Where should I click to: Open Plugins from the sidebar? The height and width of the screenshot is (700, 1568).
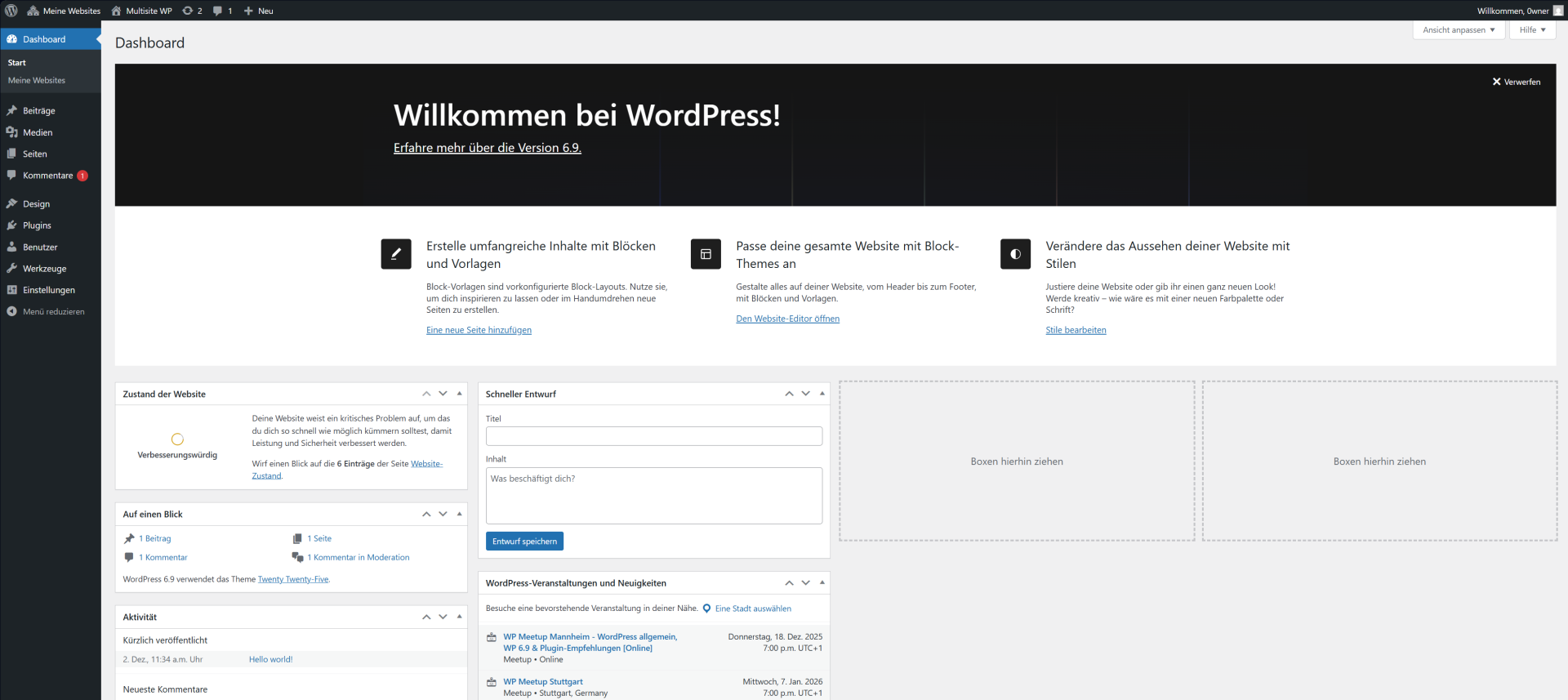(x=51, y=225)
